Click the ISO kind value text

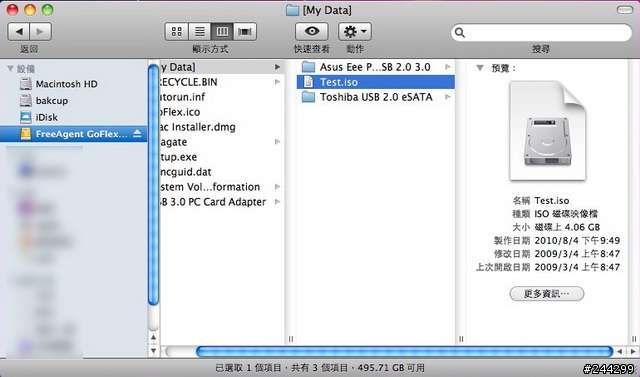[566, 214]
